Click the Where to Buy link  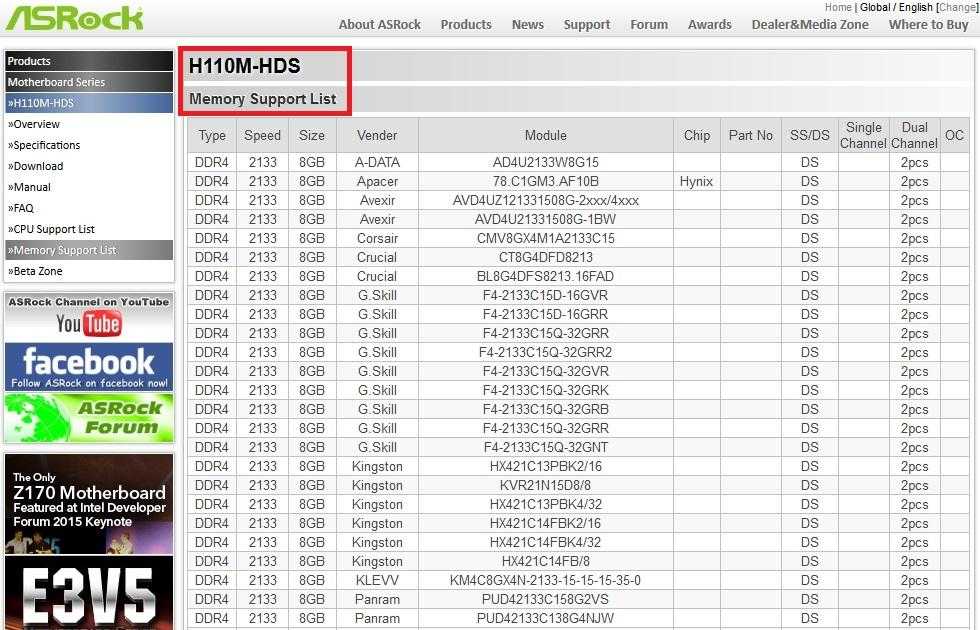coord(929,25)
